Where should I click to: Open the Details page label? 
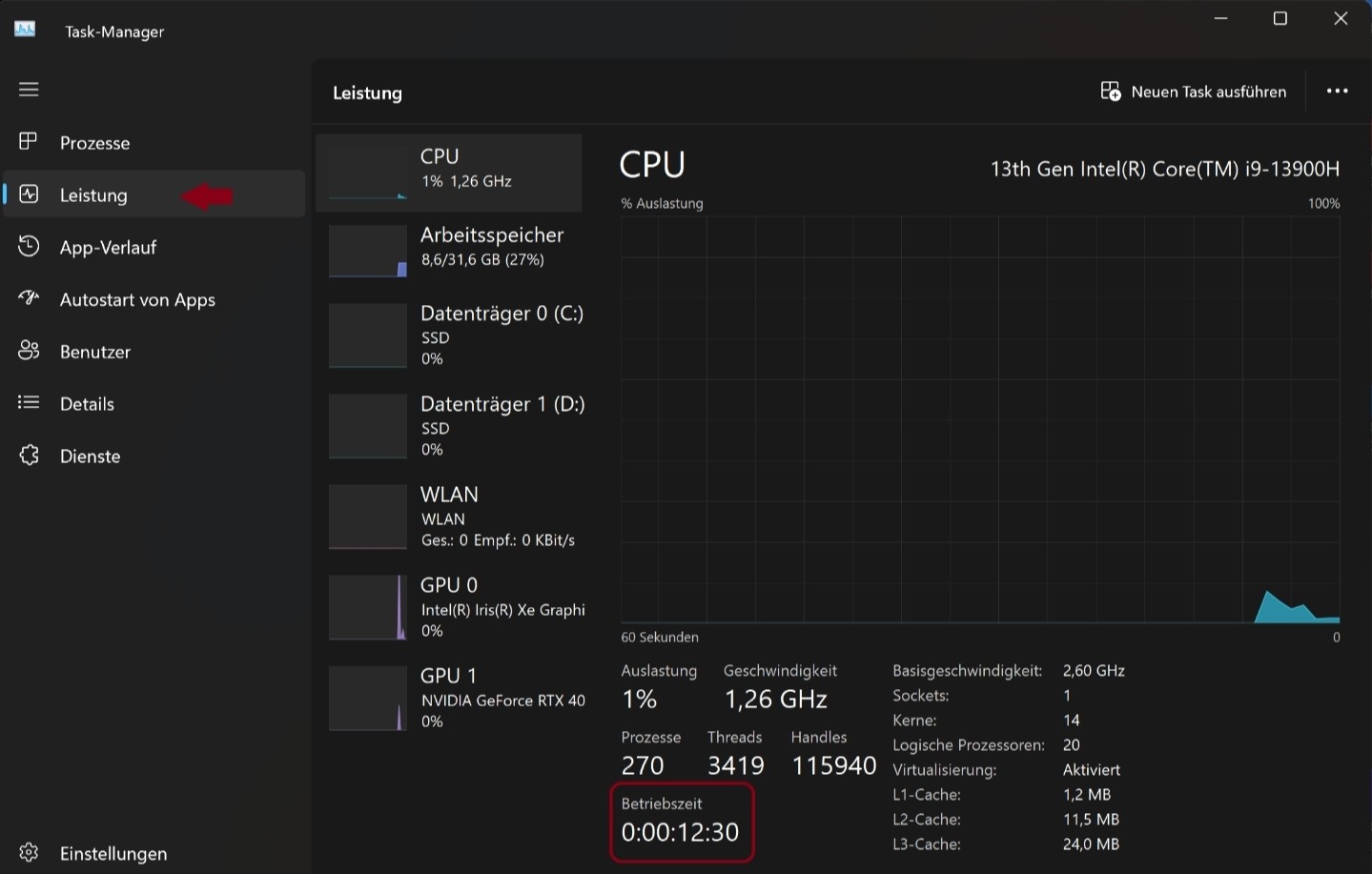(87, 404)
